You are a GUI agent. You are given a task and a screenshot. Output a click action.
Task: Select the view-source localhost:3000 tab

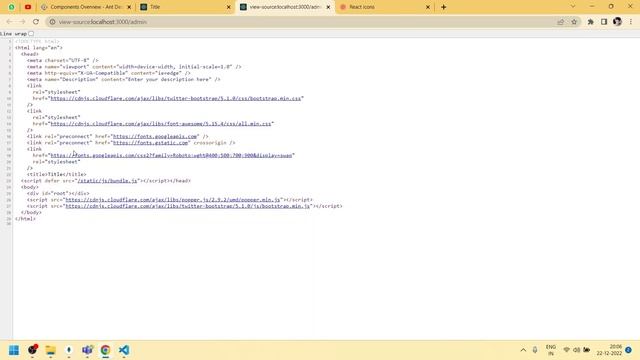pyautogui.click(x=285, y=7)
